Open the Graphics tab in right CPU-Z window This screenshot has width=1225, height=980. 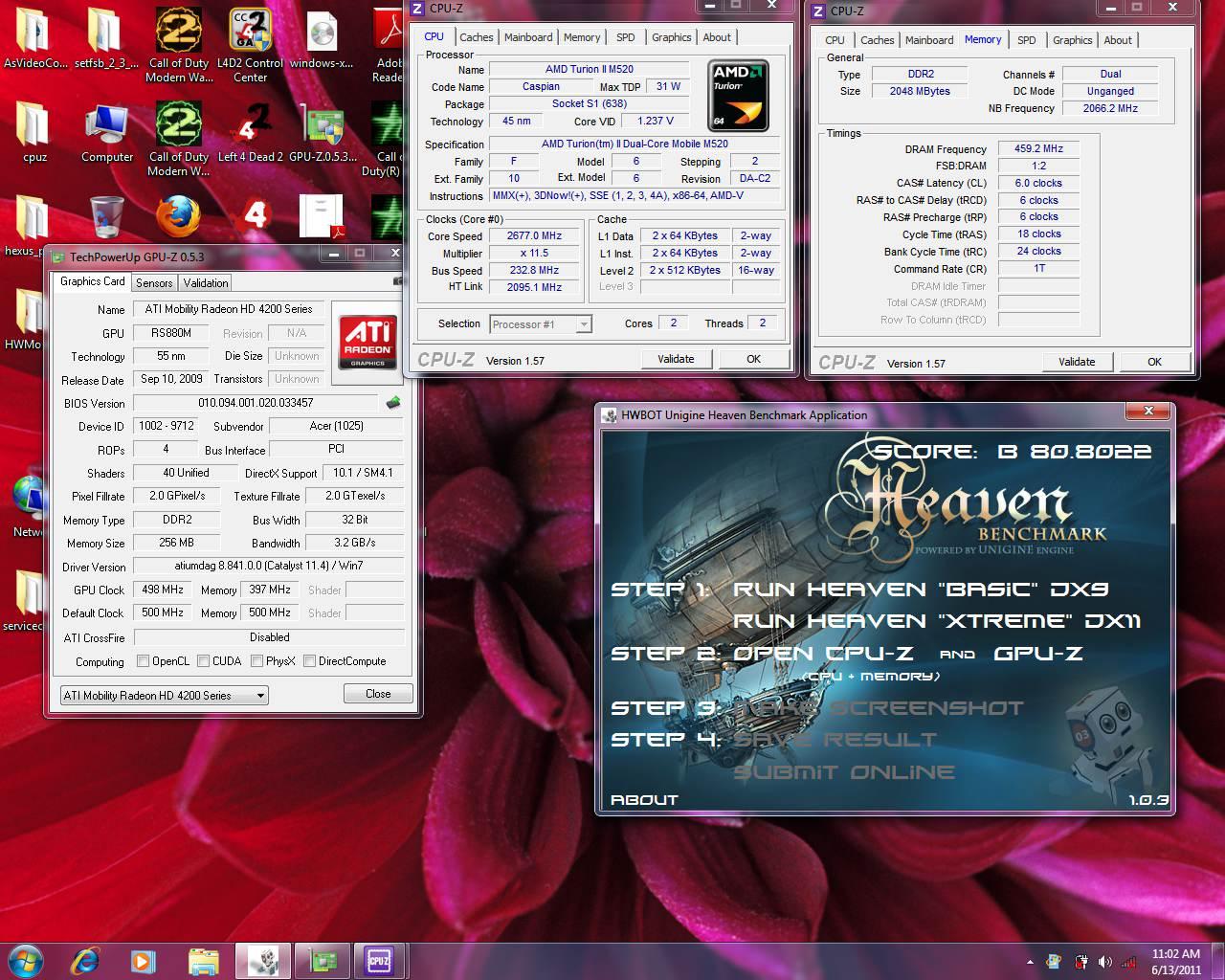coord(1073,40)
